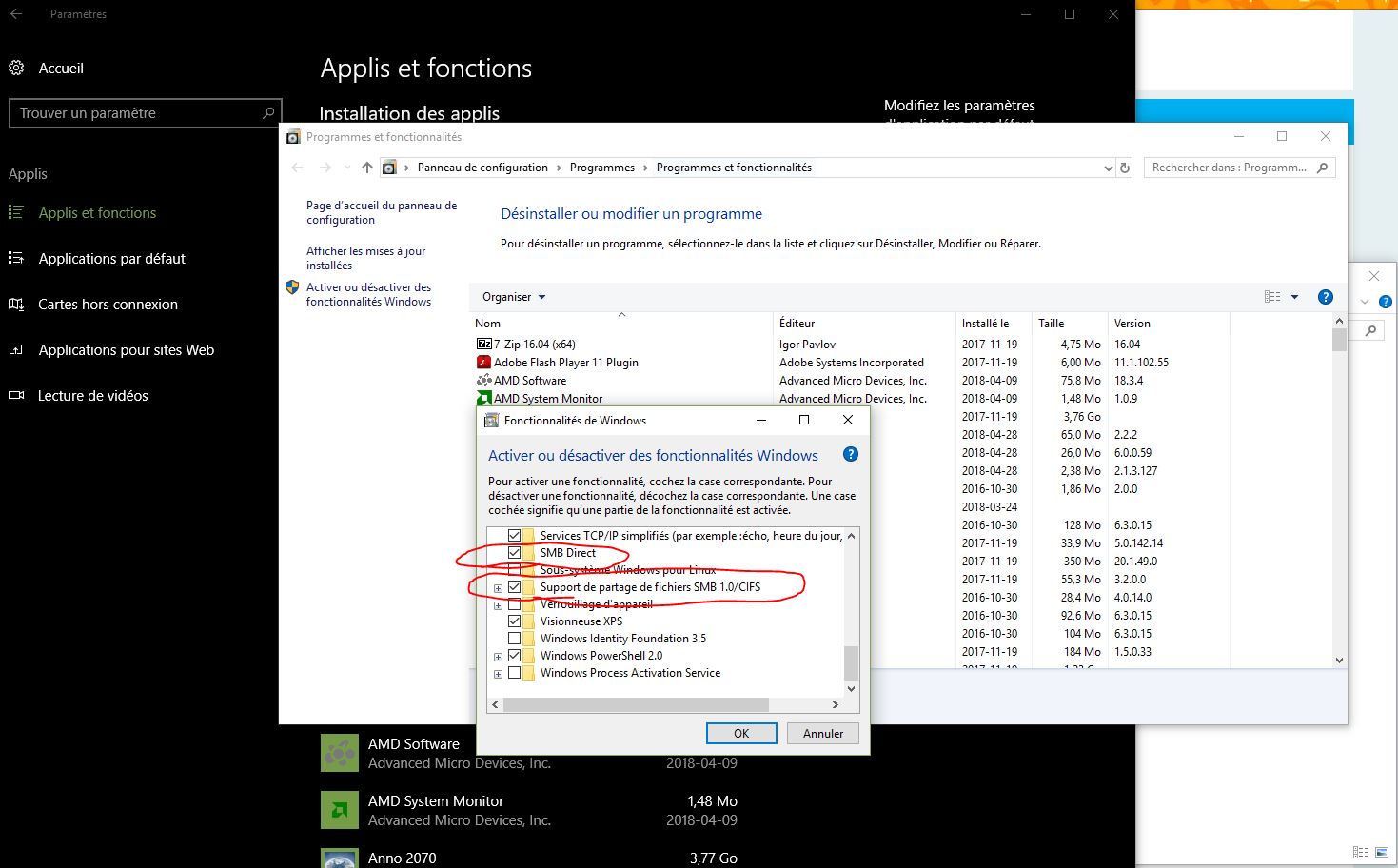Open Lecture de vidéos in sidebar
The image size is (1398, 868).
(92, 396)
